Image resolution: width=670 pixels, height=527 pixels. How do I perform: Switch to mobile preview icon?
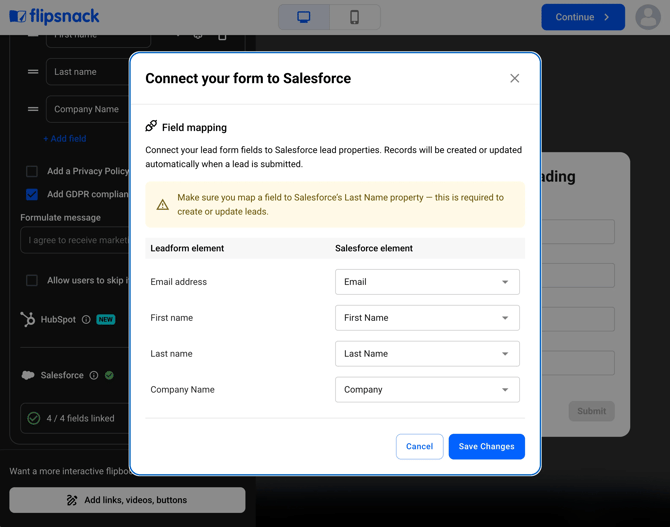tap(354, 17)
